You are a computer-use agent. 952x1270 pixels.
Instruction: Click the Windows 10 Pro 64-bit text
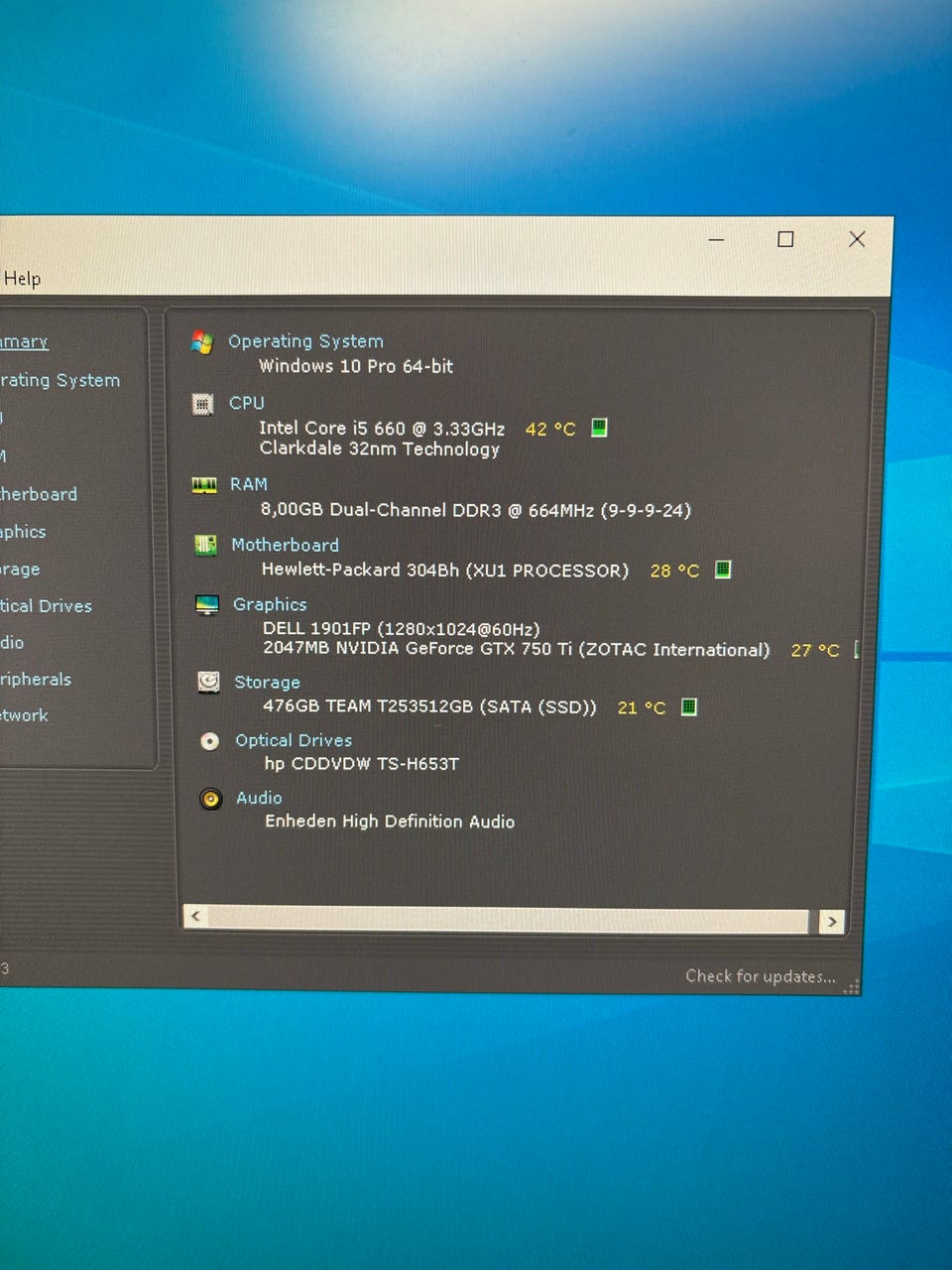point(356,366)
